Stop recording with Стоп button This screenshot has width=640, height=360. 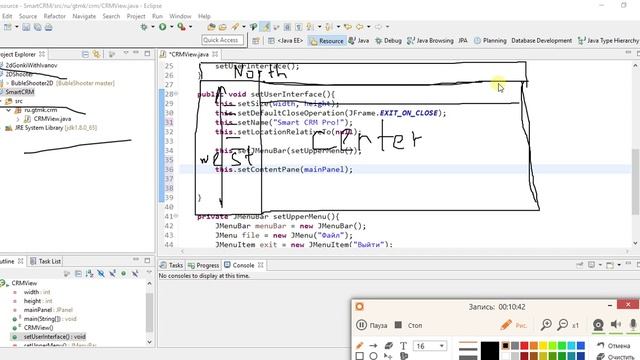click(409, 325)
